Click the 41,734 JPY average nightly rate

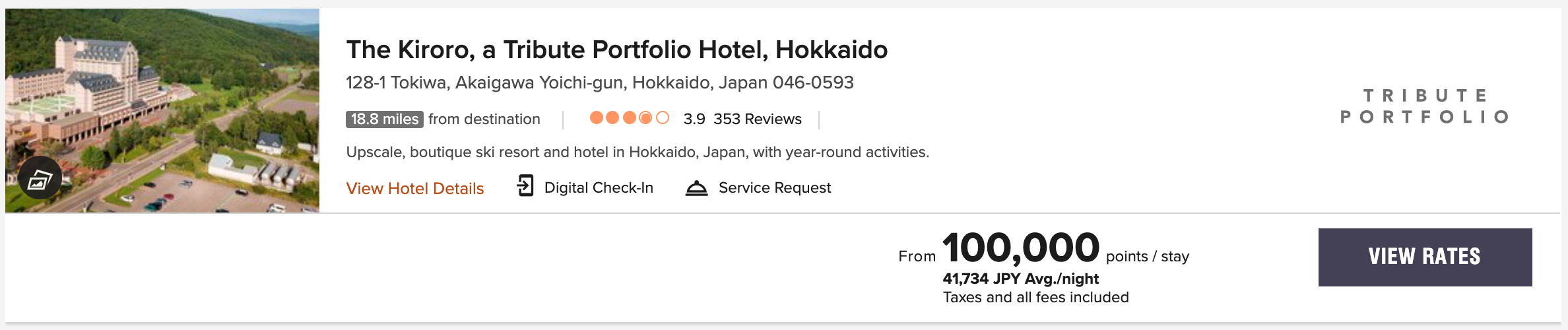click(1021, 279)
